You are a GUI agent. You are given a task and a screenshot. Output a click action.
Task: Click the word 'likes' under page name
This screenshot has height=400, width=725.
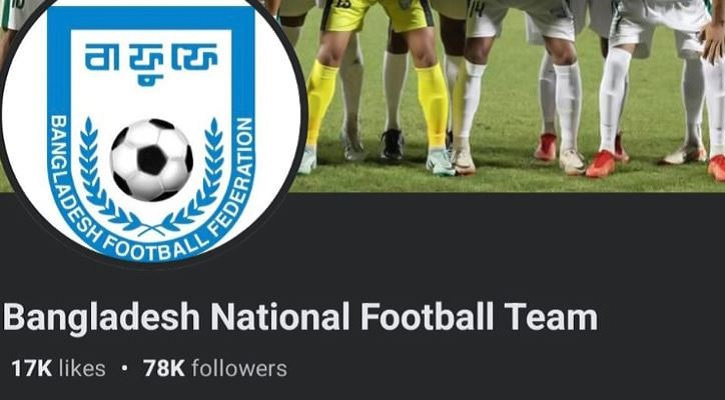tap(82, 369)
